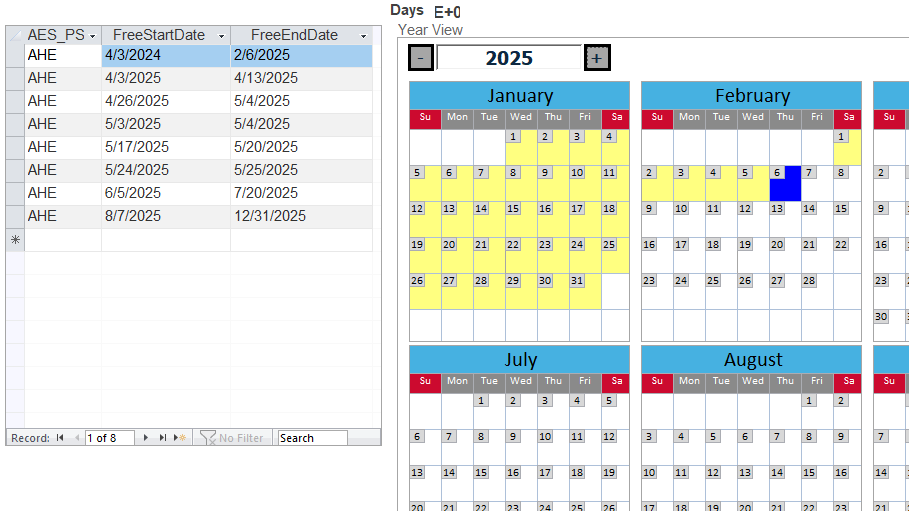
Task: Select row selector for 6/5/2025 record
Action: click(16, 193)
